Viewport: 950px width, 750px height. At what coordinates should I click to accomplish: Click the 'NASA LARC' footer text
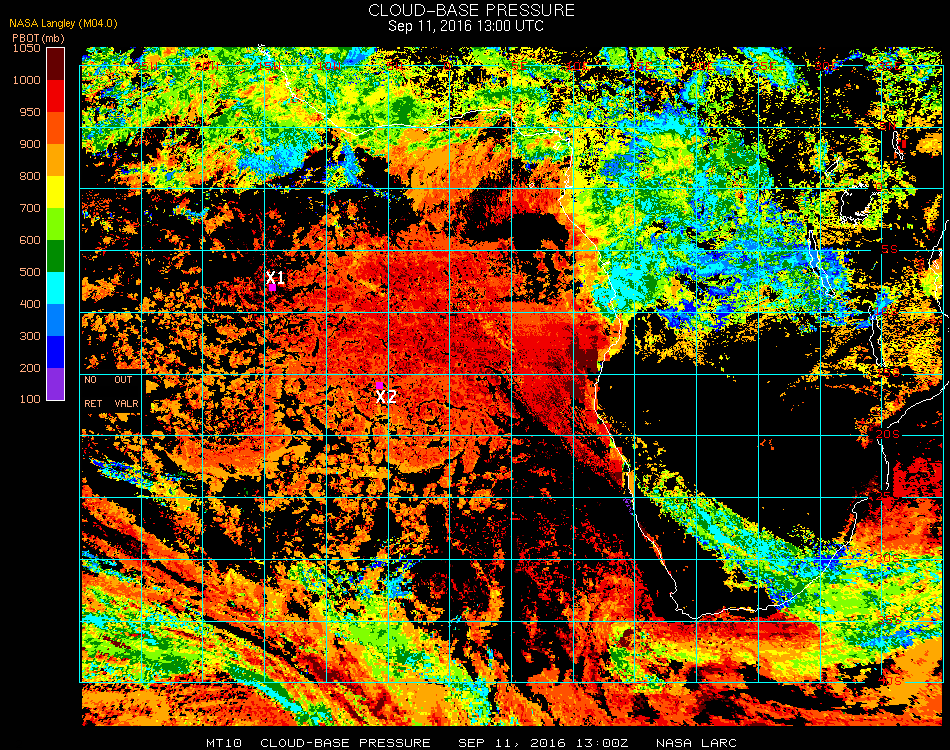696,743
